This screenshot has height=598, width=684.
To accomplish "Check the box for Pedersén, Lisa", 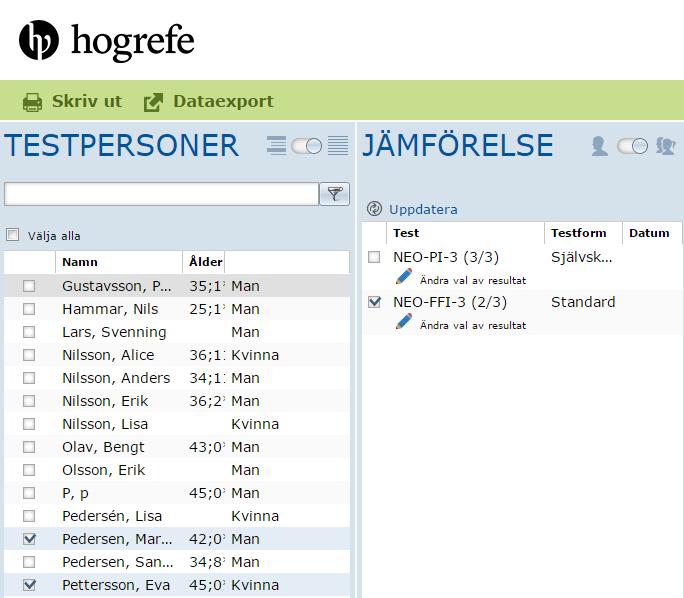I will (x=29, y=516).
